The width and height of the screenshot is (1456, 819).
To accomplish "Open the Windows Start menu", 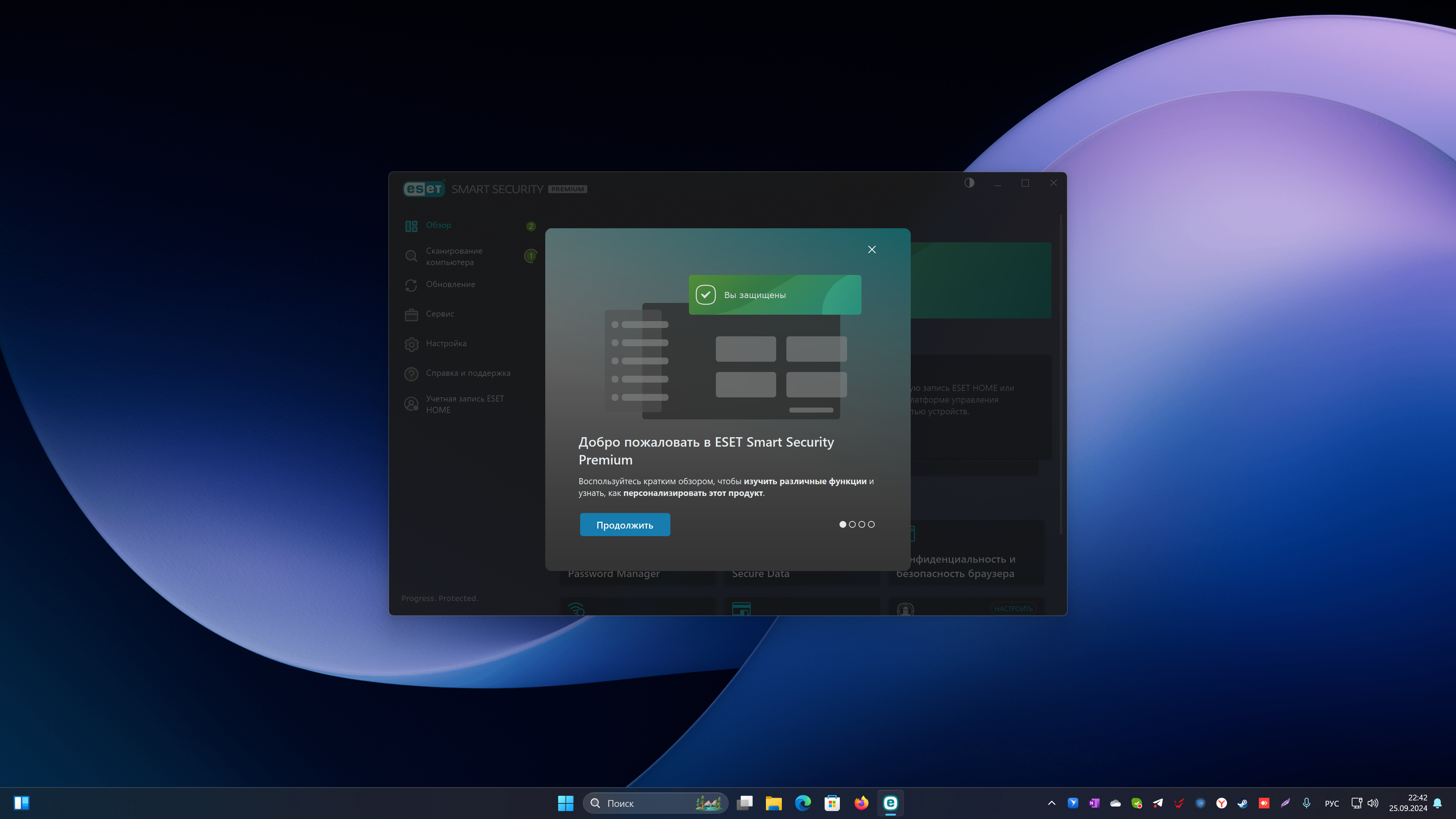I will pos(565,803).
